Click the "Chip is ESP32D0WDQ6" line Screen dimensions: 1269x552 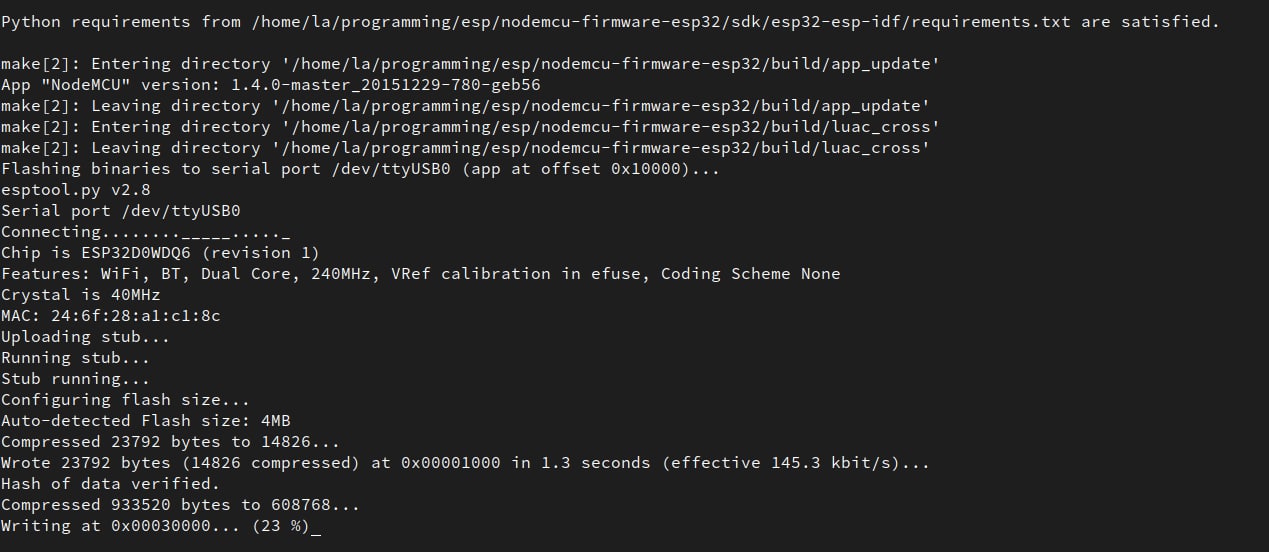pos(160,253)
